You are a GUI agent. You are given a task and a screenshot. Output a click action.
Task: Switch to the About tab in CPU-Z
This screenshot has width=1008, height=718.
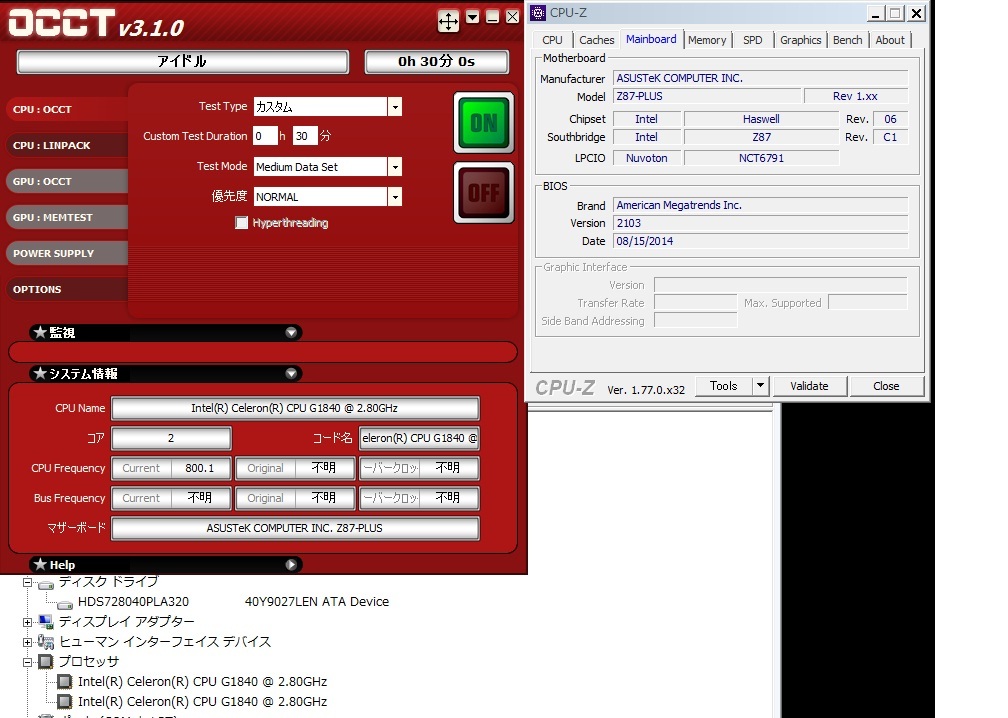click(890, 40)
